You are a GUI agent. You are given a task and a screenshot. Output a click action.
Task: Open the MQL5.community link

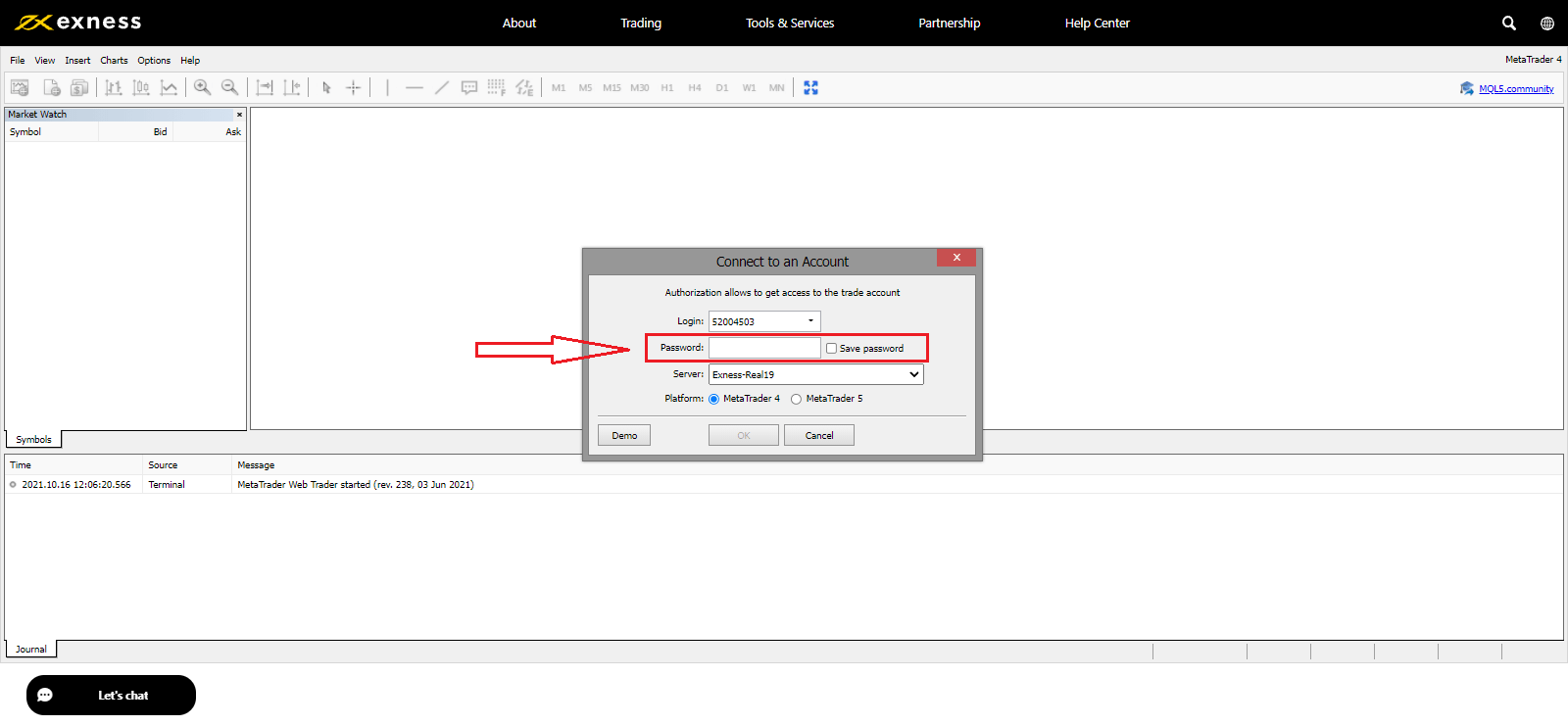[x=1515, y=88]
